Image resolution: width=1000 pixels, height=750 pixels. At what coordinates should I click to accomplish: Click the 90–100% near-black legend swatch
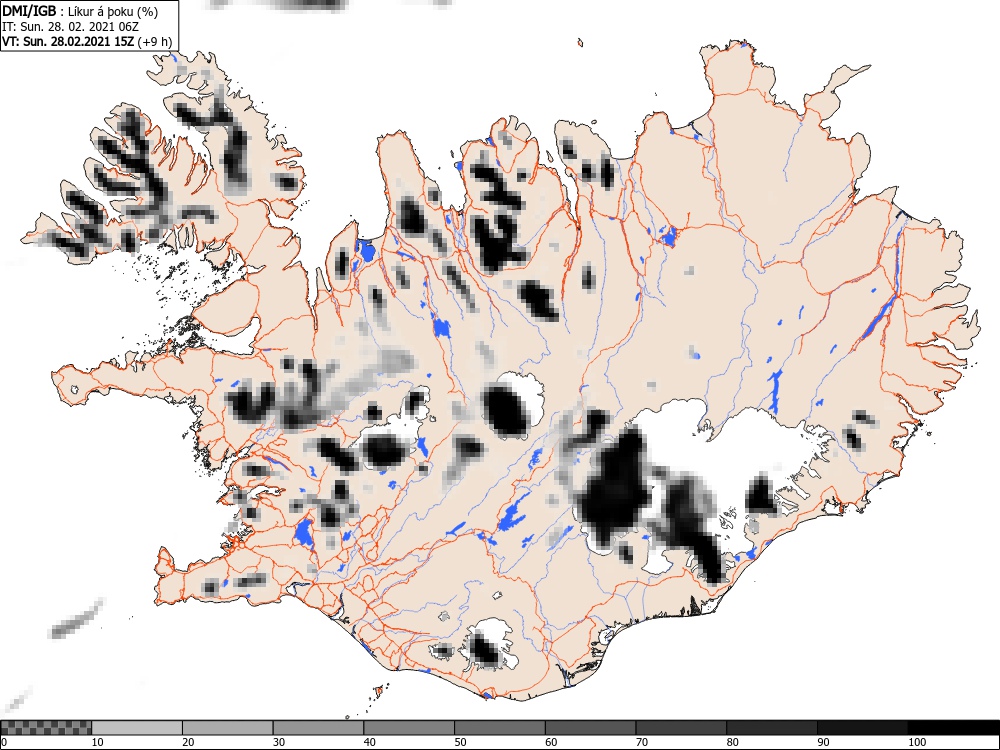pyautogui.click(x=862, y=728)
